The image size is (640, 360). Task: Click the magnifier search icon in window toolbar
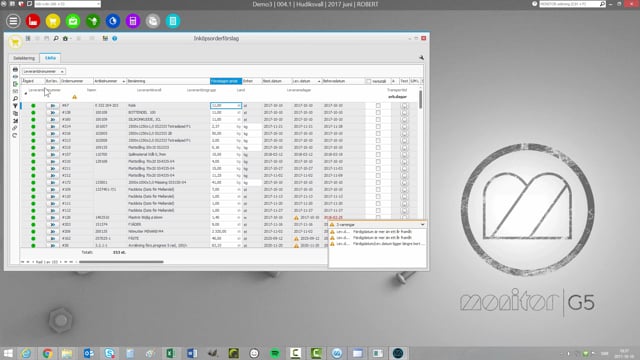(x=56, y=38)
